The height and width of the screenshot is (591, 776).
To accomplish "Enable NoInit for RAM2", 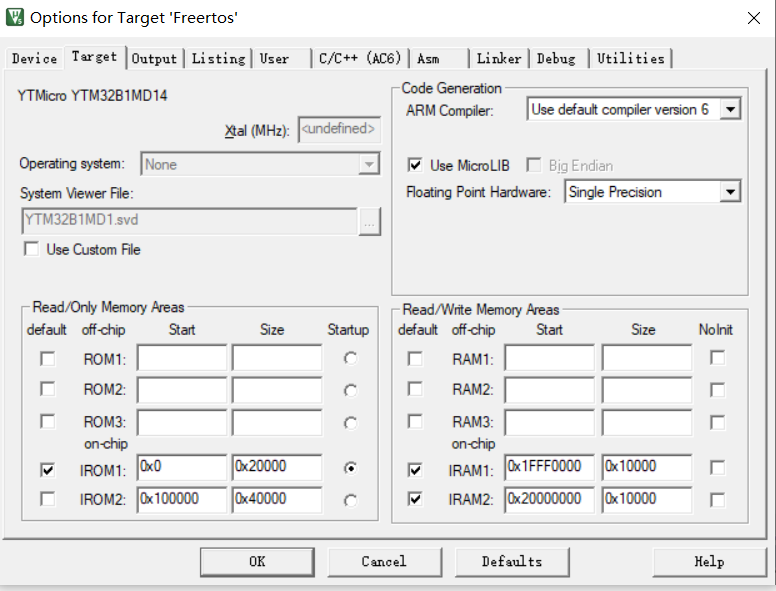I will pos(717,390).
